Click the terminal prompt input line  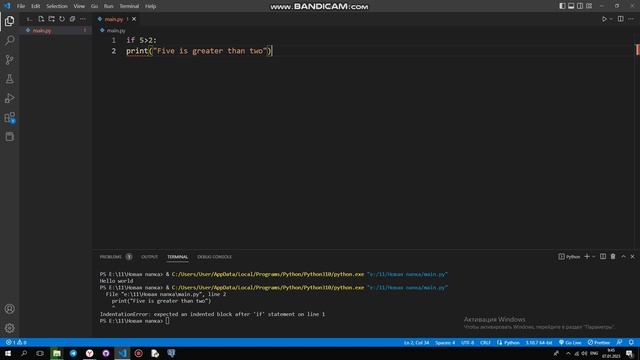pos(134,321)
